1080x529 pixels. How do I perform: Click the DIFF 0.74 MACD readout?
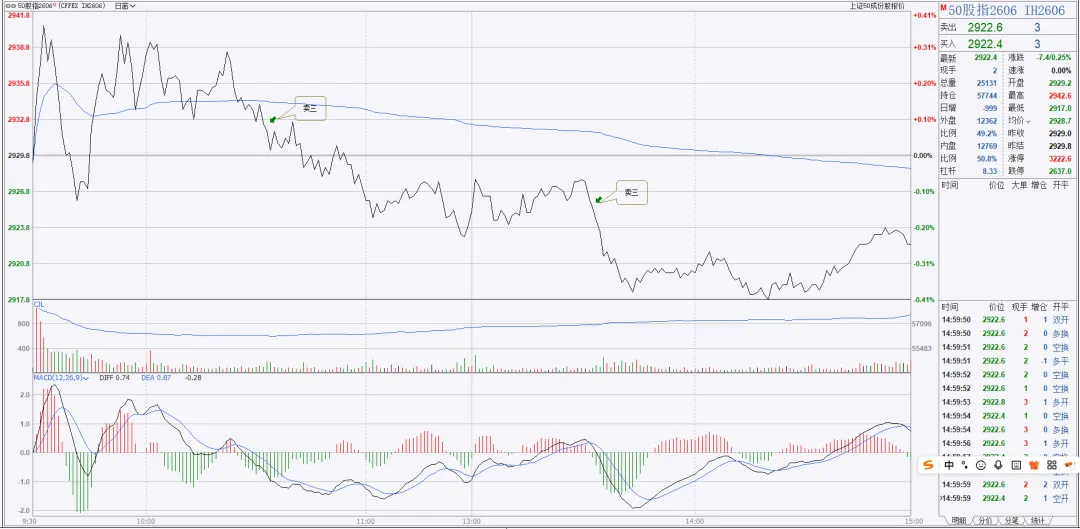(x=115, y=377)
